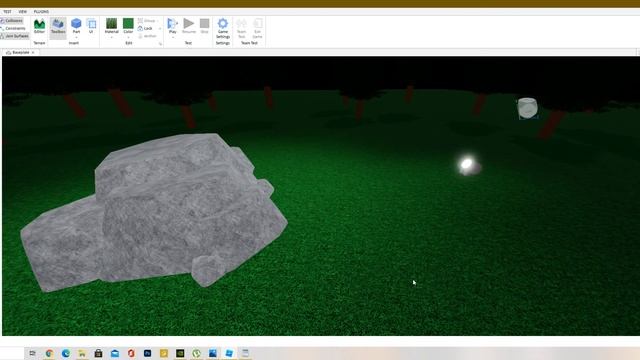Open the VIEW ribbon tab
This screenshot has width=640, height=360.
[x=22, y=11]
